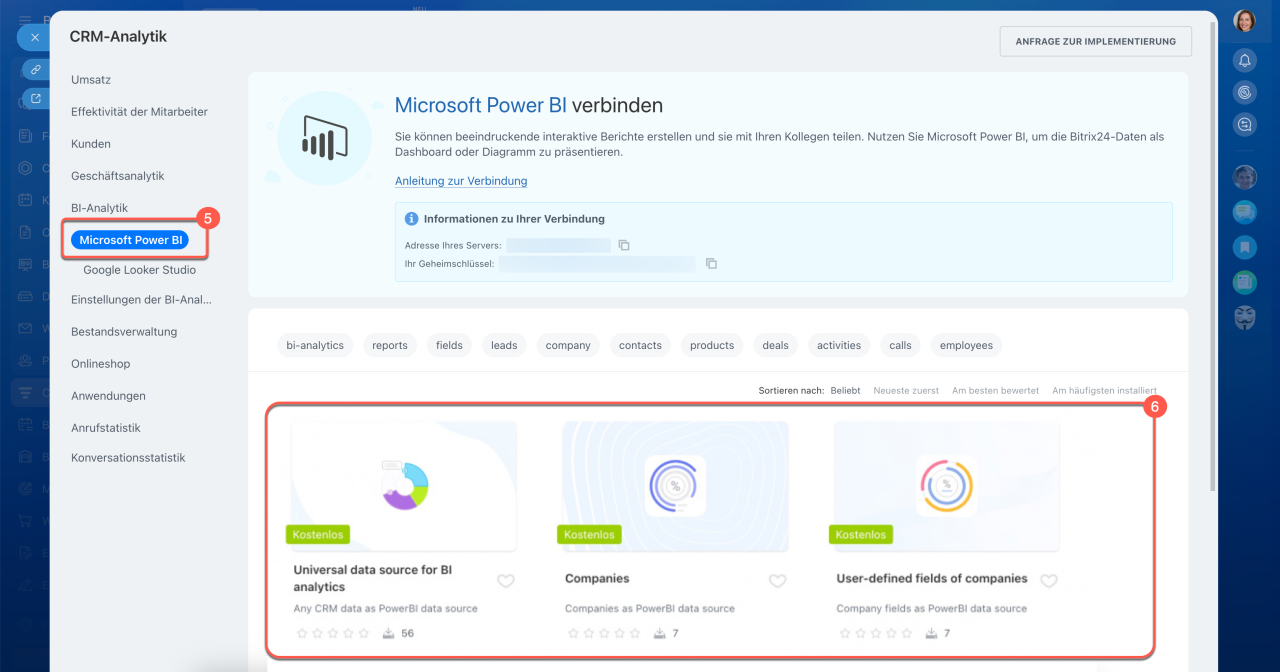Filter by contacts tag
1280x672 pixels.
[640, 345]
